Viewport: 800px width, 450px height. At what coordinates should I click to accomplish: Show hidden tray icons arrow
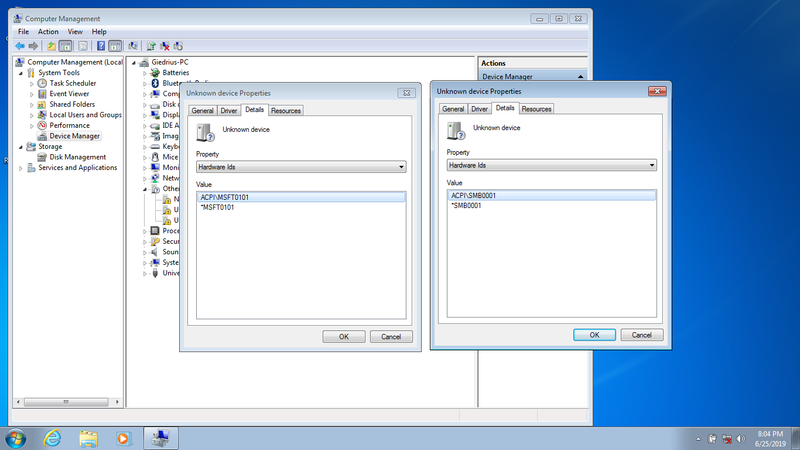[698, 439]
